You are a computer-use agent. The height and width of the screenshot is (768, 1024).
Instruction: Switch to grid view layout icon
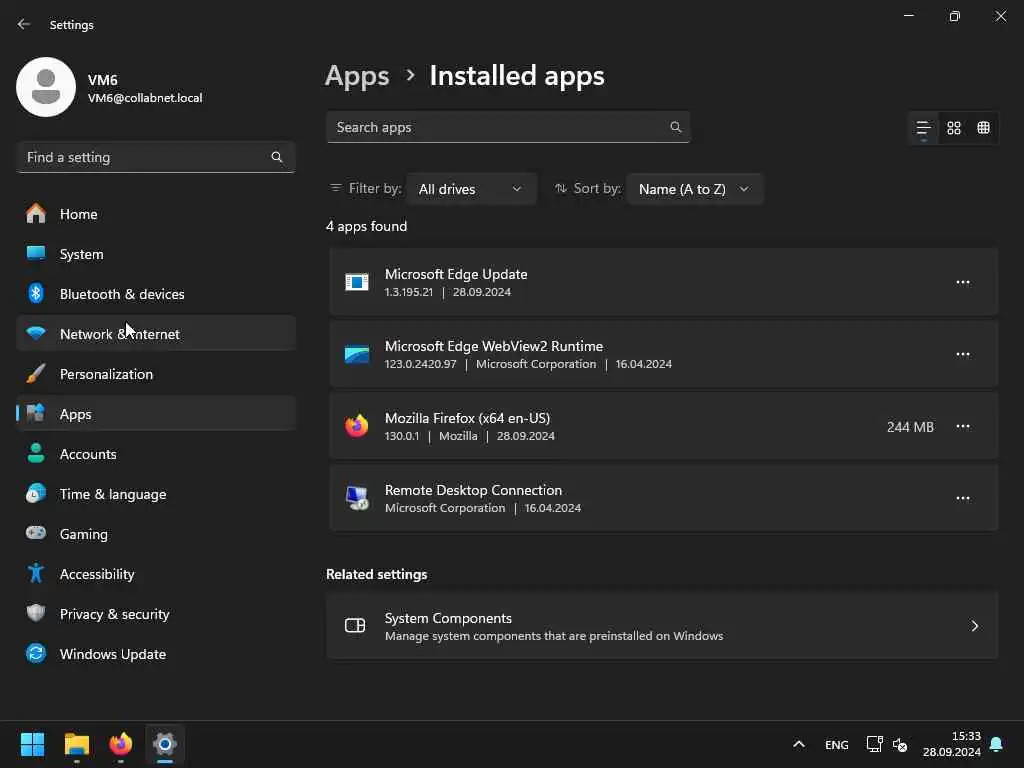pos(954,128)
